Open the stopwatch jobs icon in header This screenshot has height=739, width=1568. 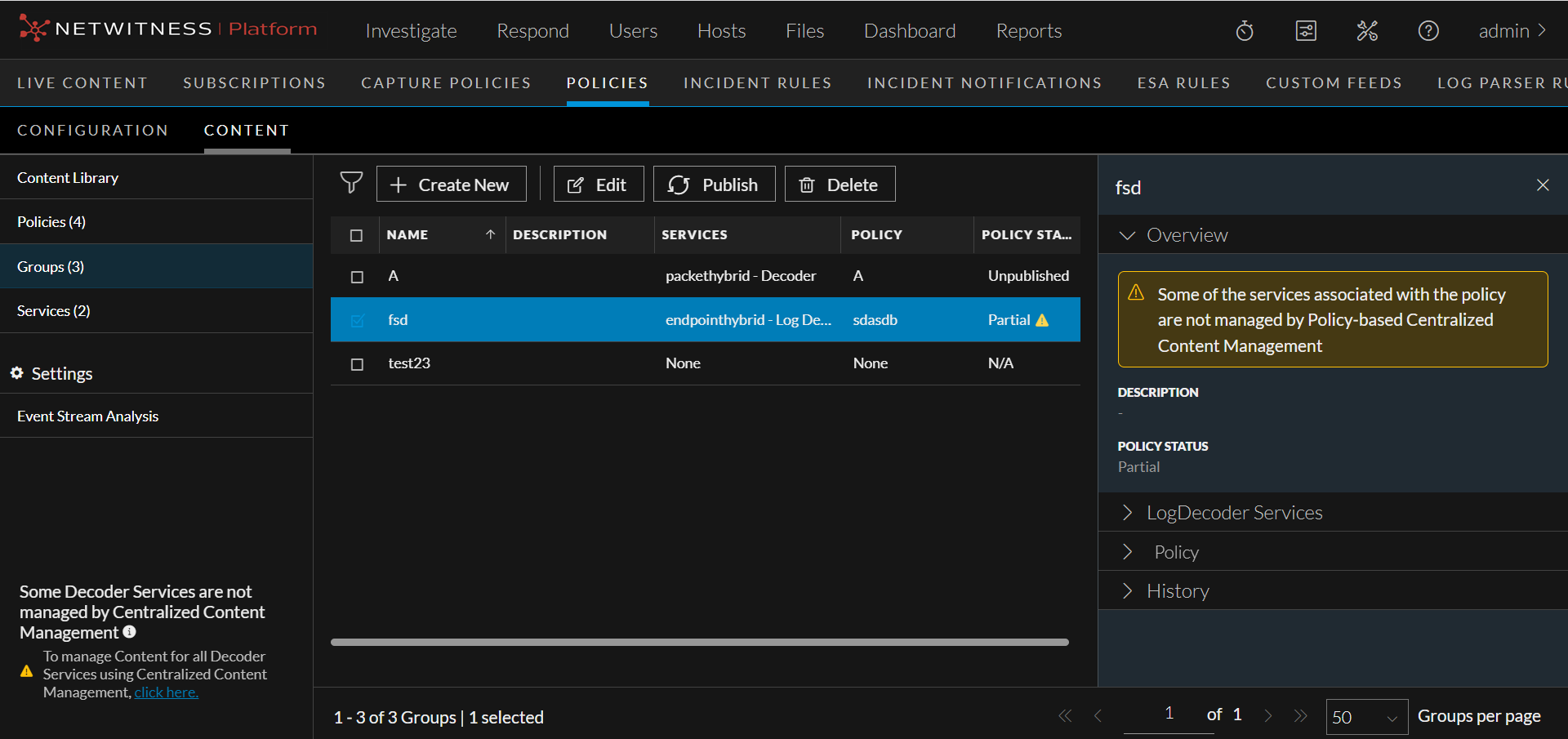click(1245, 31)
